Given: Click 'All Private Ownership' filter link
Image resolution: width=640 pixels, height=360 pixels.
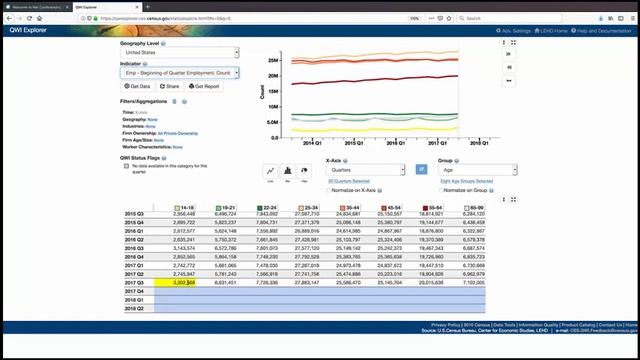Looking at the screenshot, I should 178,133.
